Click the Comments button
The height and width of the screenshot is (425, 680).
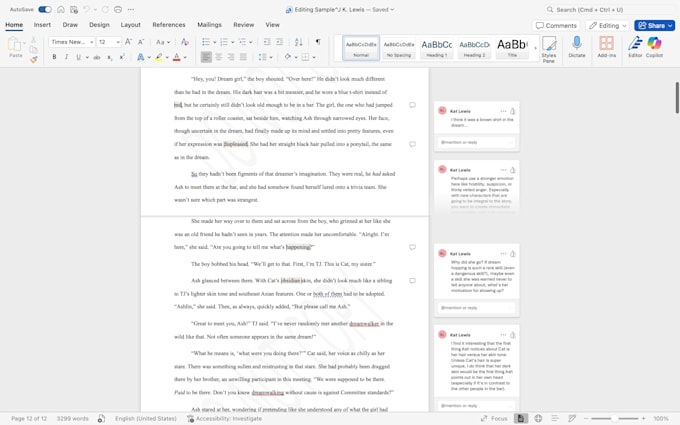[x=556, y=26]
